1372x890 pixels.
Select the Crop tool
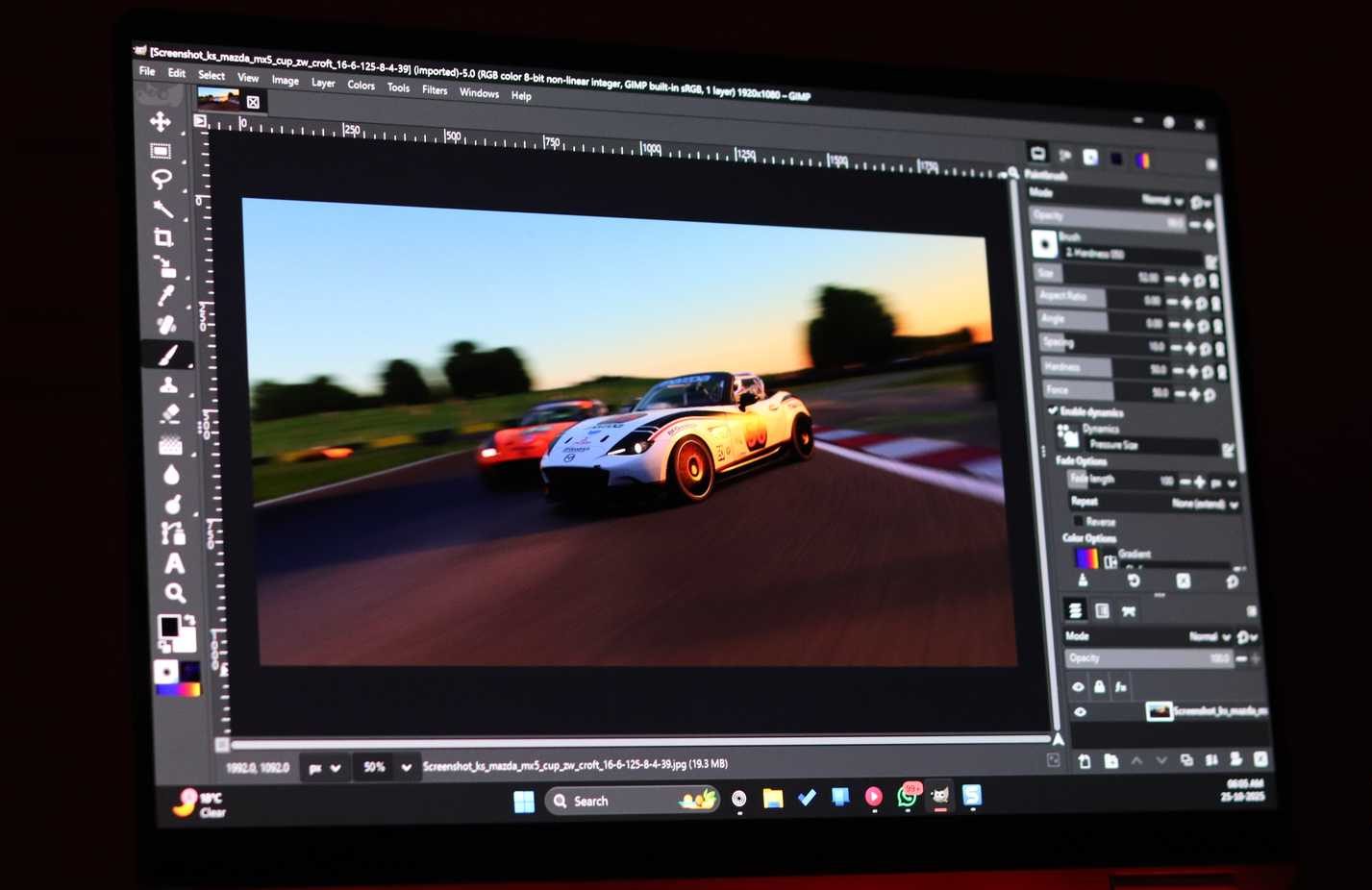163,236
